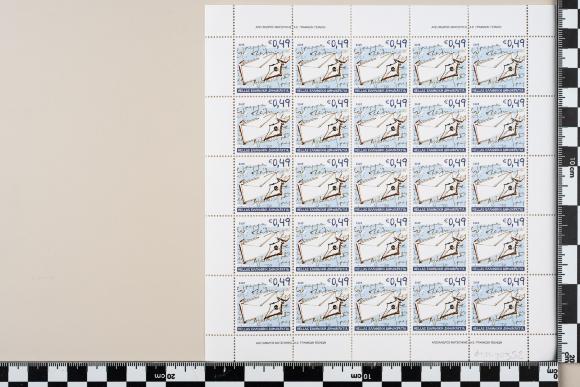Select the stamp in the sheet's bottom-right corner
This screenshot has height=387, width=580.
[x=498, y=304]
